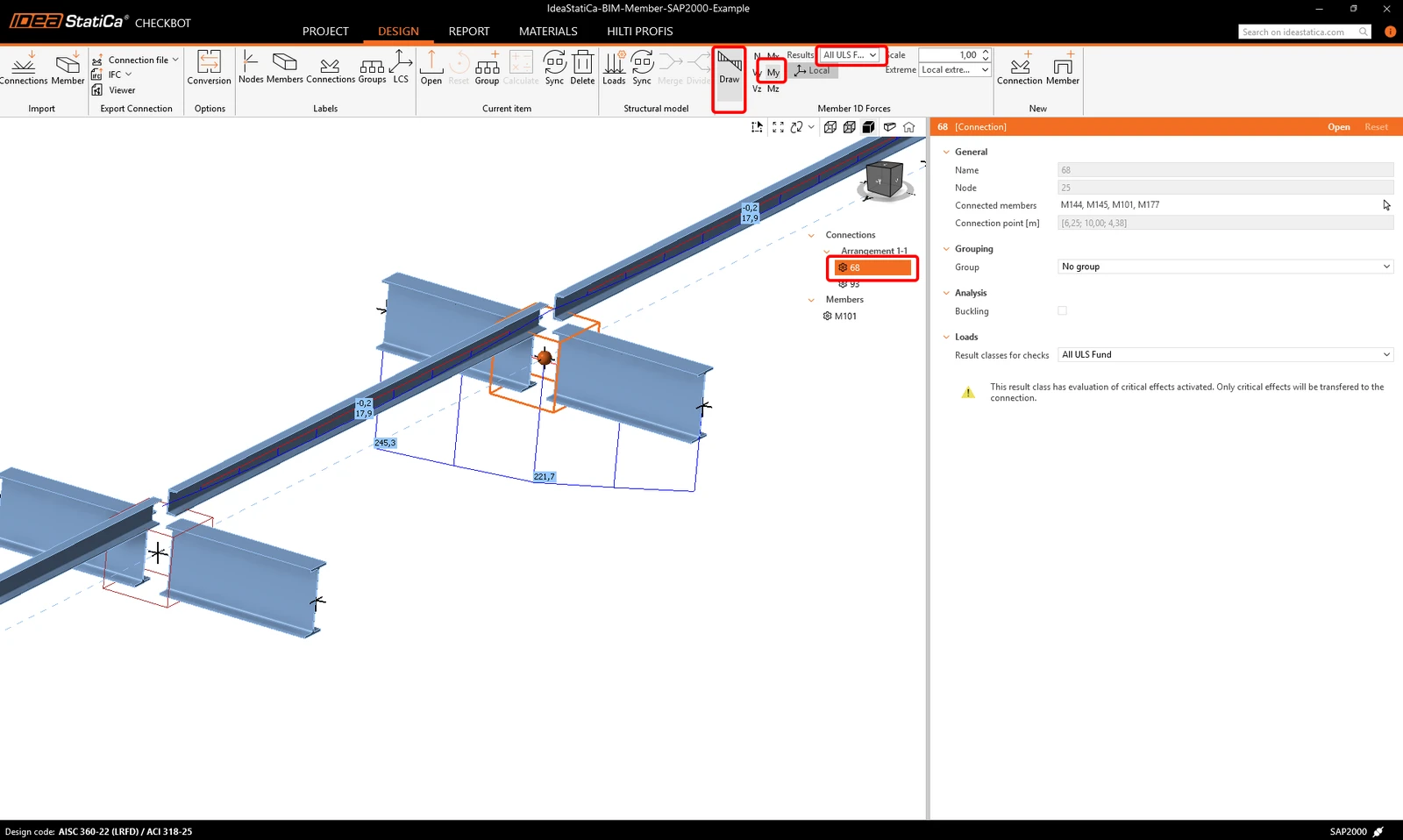Open the Results class dropdown
The image size is (1403, 840).
tap(851, 54)
